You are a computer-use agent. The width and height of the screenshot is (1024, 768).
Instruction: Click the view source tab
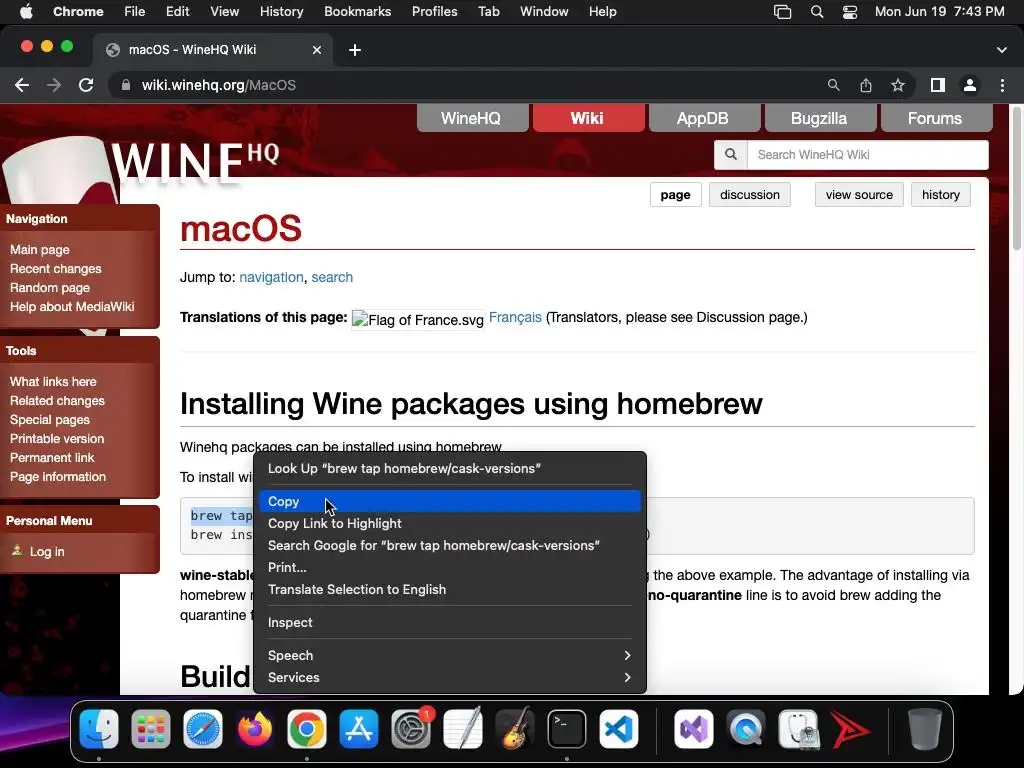coord(859,195)
